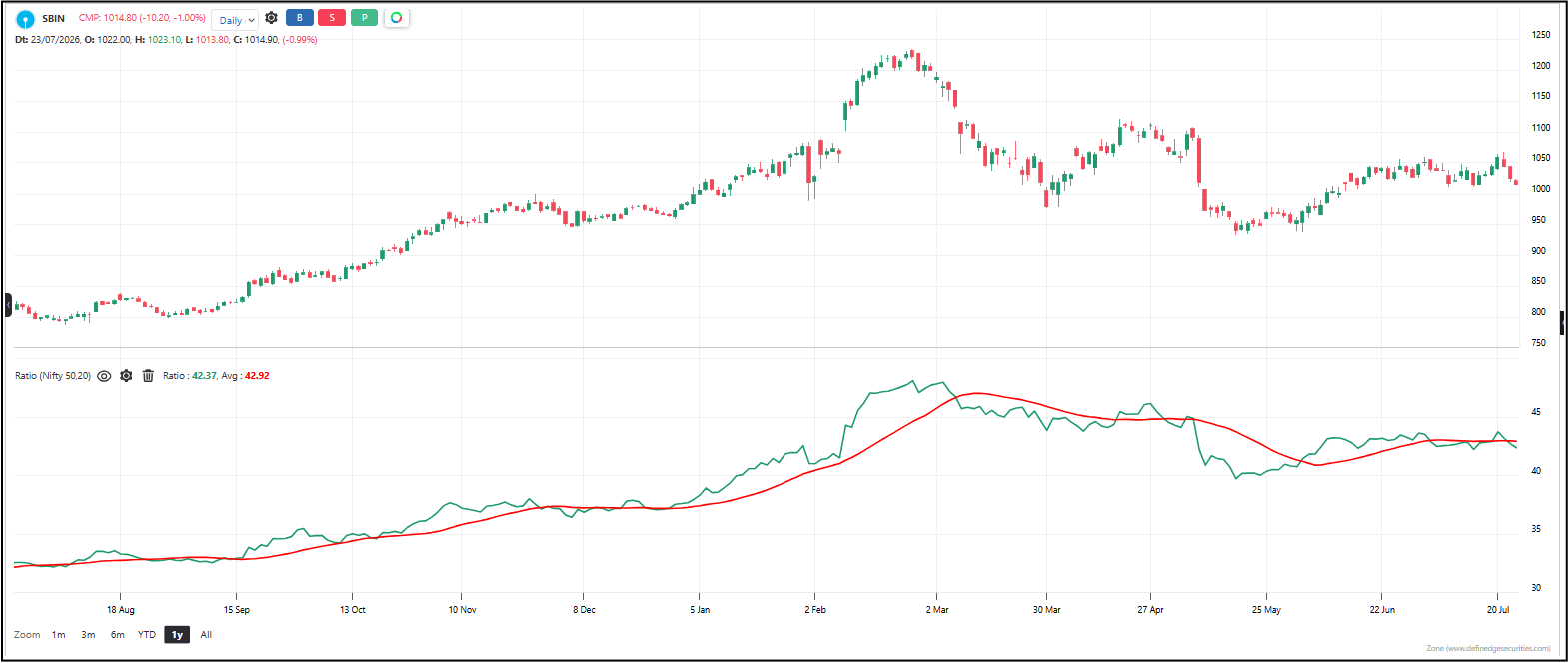Open the Daily timeframe dropdown

click(x=236, y=20)
